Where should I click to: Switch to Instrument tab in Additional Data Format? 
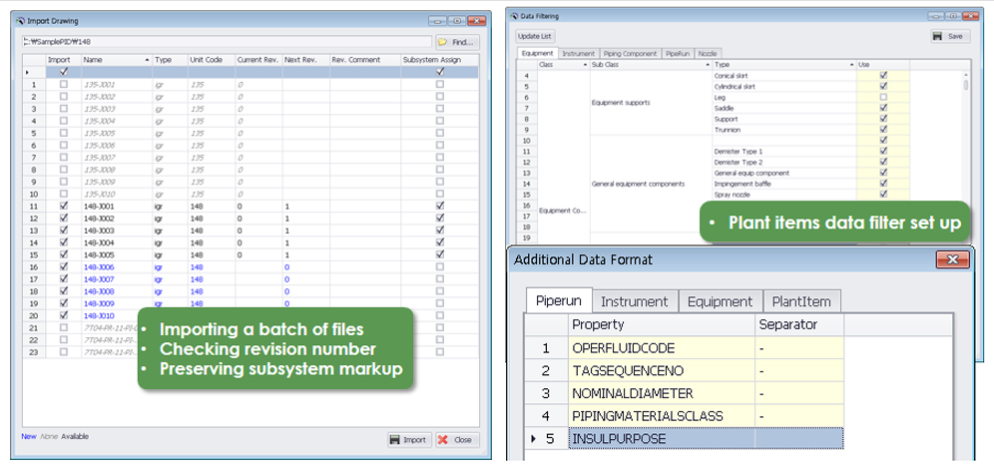(635, 301)
